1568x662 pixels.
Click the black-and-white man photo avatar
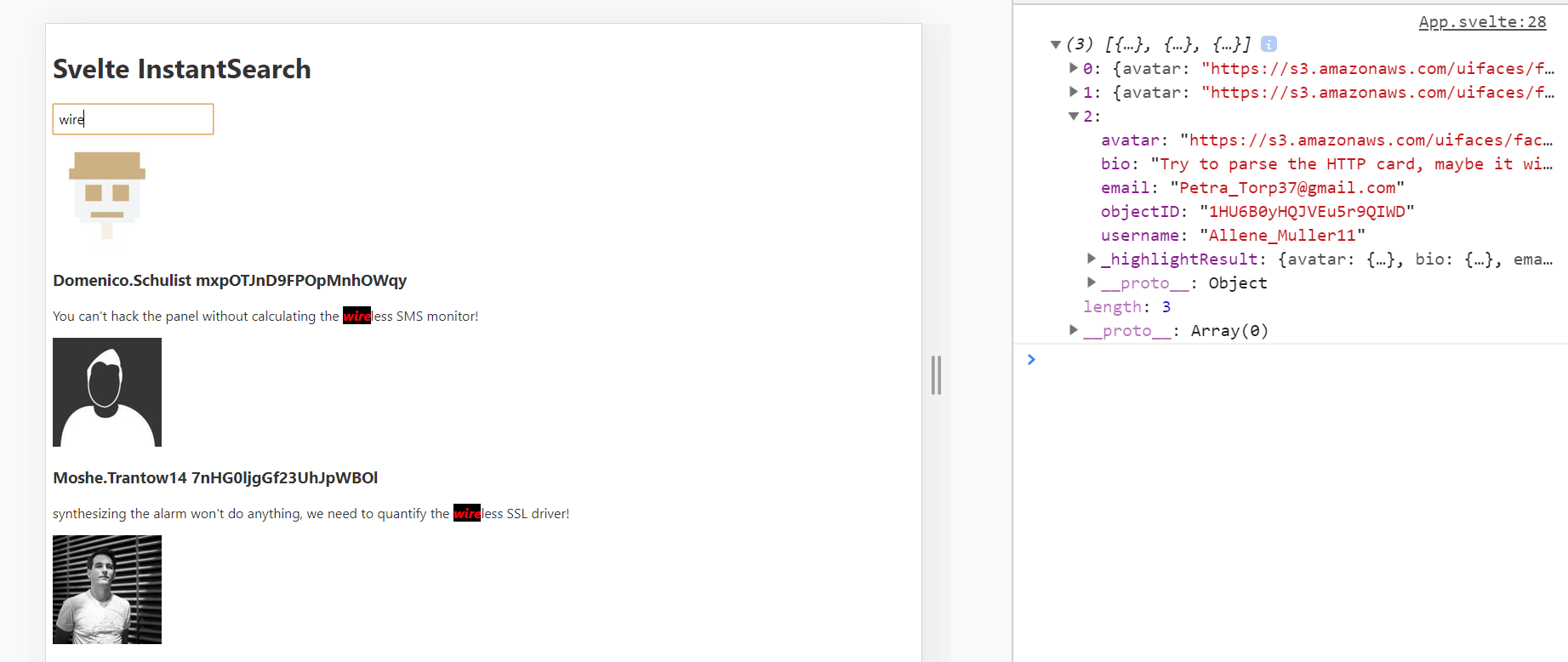[107, 590]
